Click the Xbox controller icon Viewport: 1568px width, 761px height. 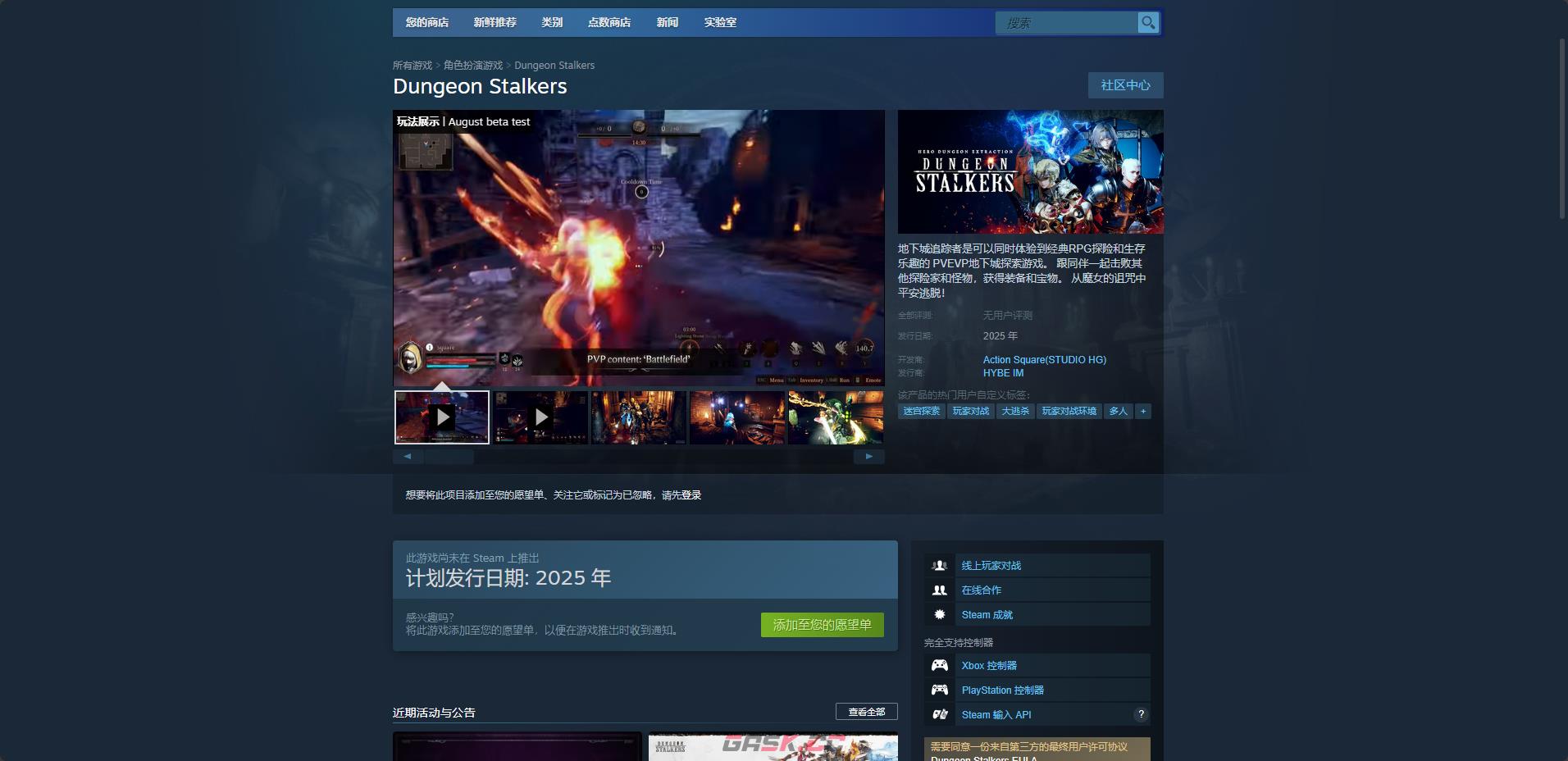coord(940,666)
